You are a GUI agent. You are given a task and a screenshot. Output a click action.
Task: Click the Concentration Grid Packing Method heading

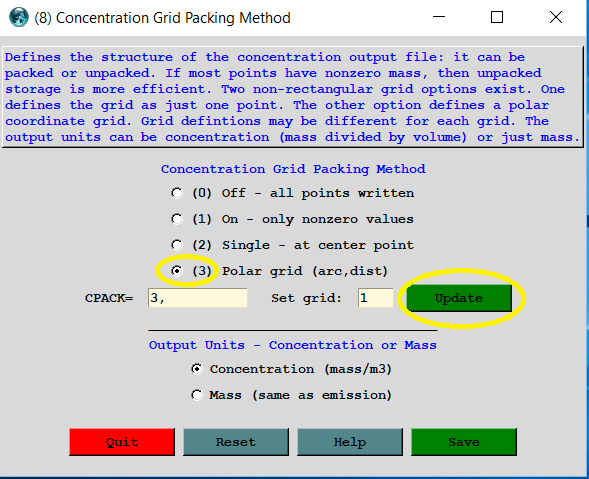(293, 169)
